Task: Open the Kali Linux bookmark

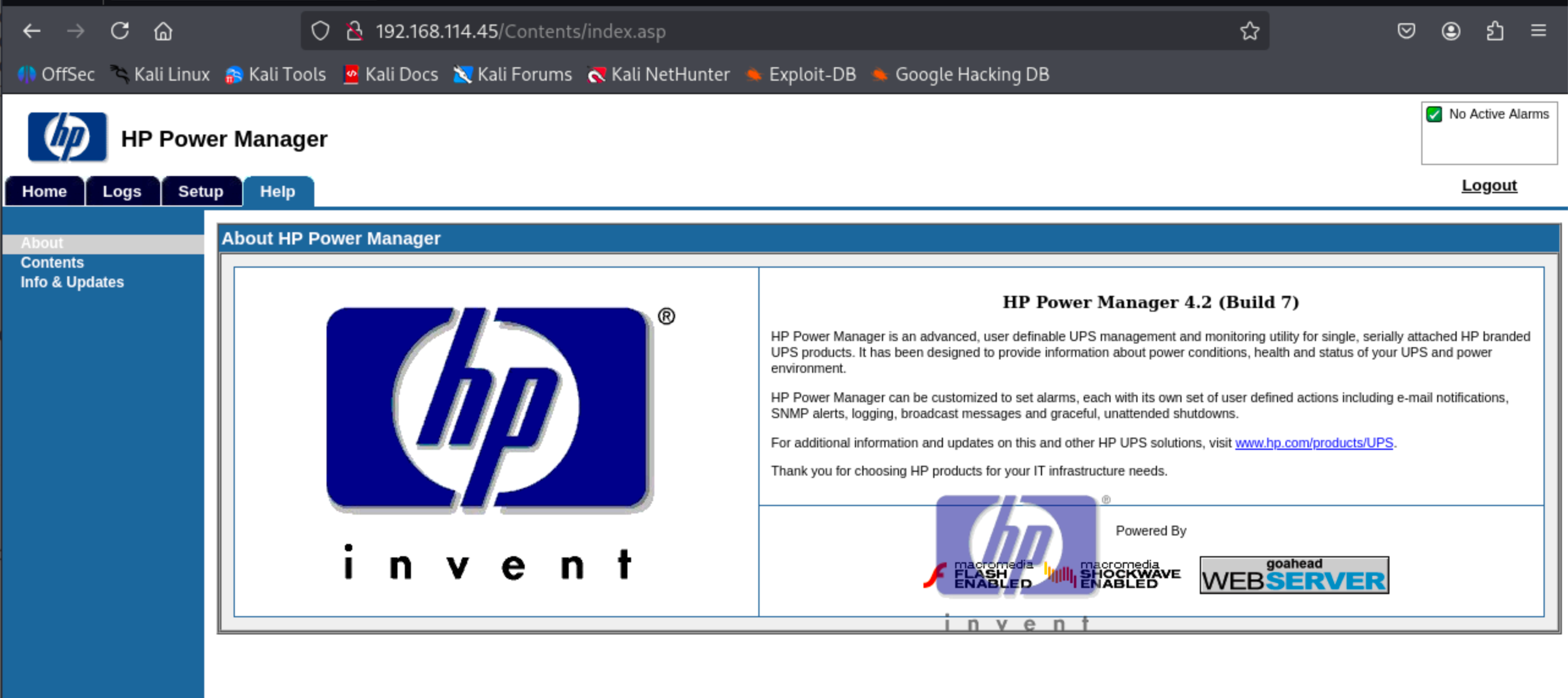Action: tap(160, 75)
